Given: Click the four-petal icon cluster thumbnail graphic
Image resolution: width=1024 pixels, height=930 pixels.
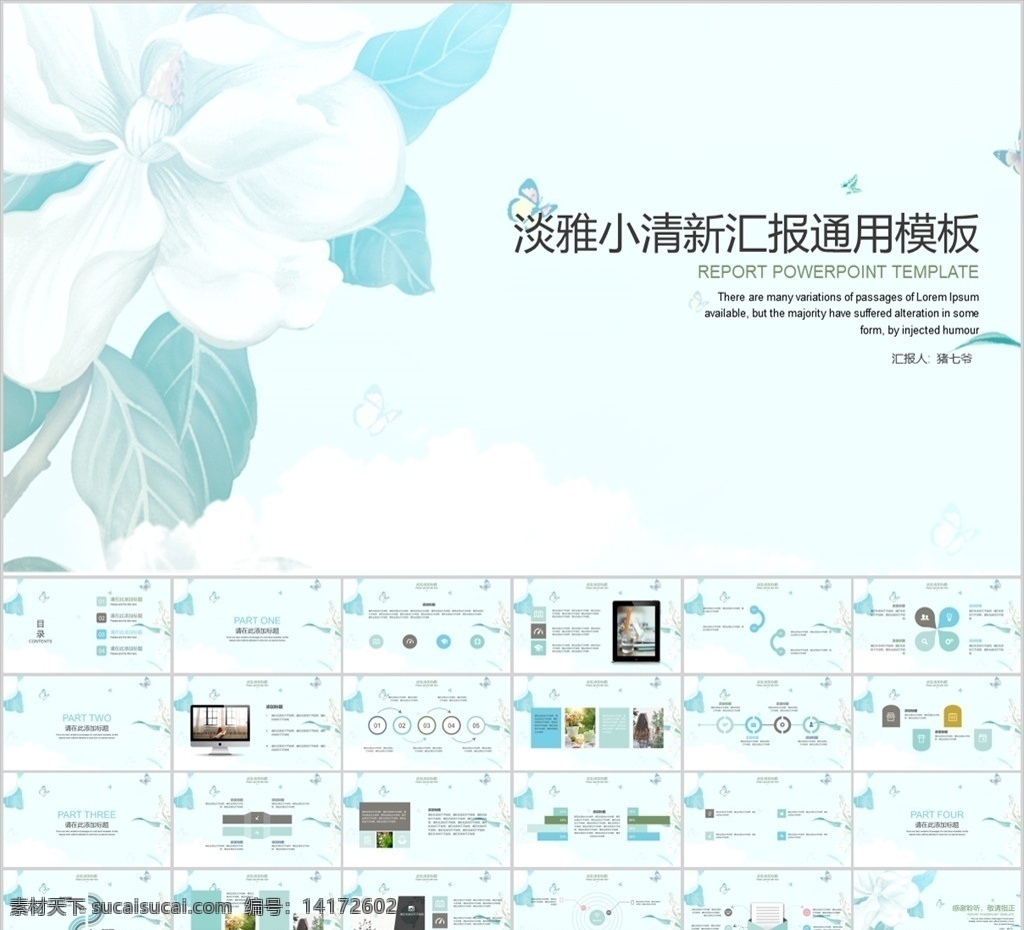Looking at the screenshot, I should (x=937, y=629).
